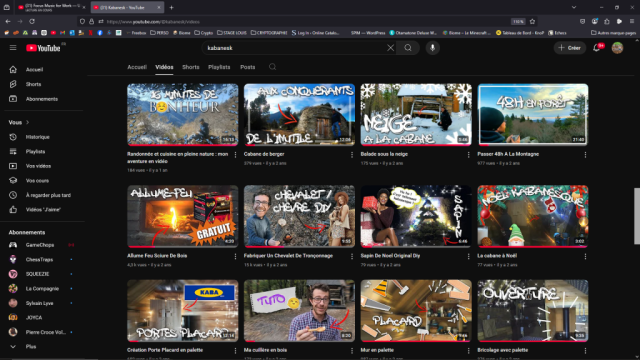640x360 pixels.
Task: Switch to the Shorts channel tab
Action: [x=191, y=67]
